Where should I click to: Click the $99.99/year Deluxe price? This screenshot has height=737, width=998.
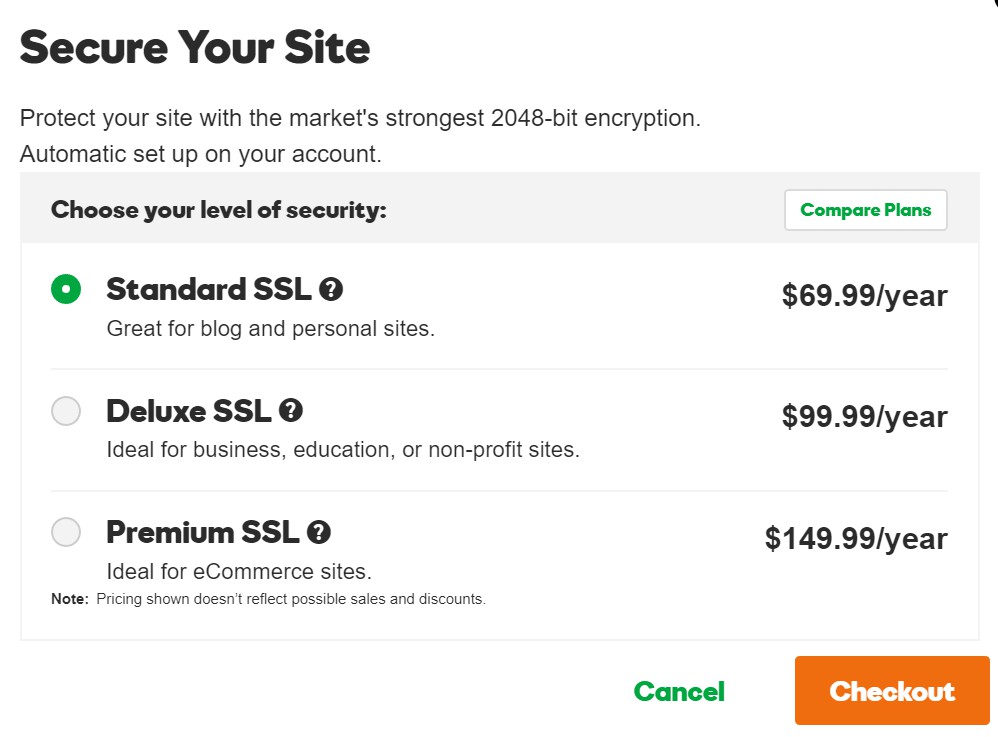(x=864, y=416)
